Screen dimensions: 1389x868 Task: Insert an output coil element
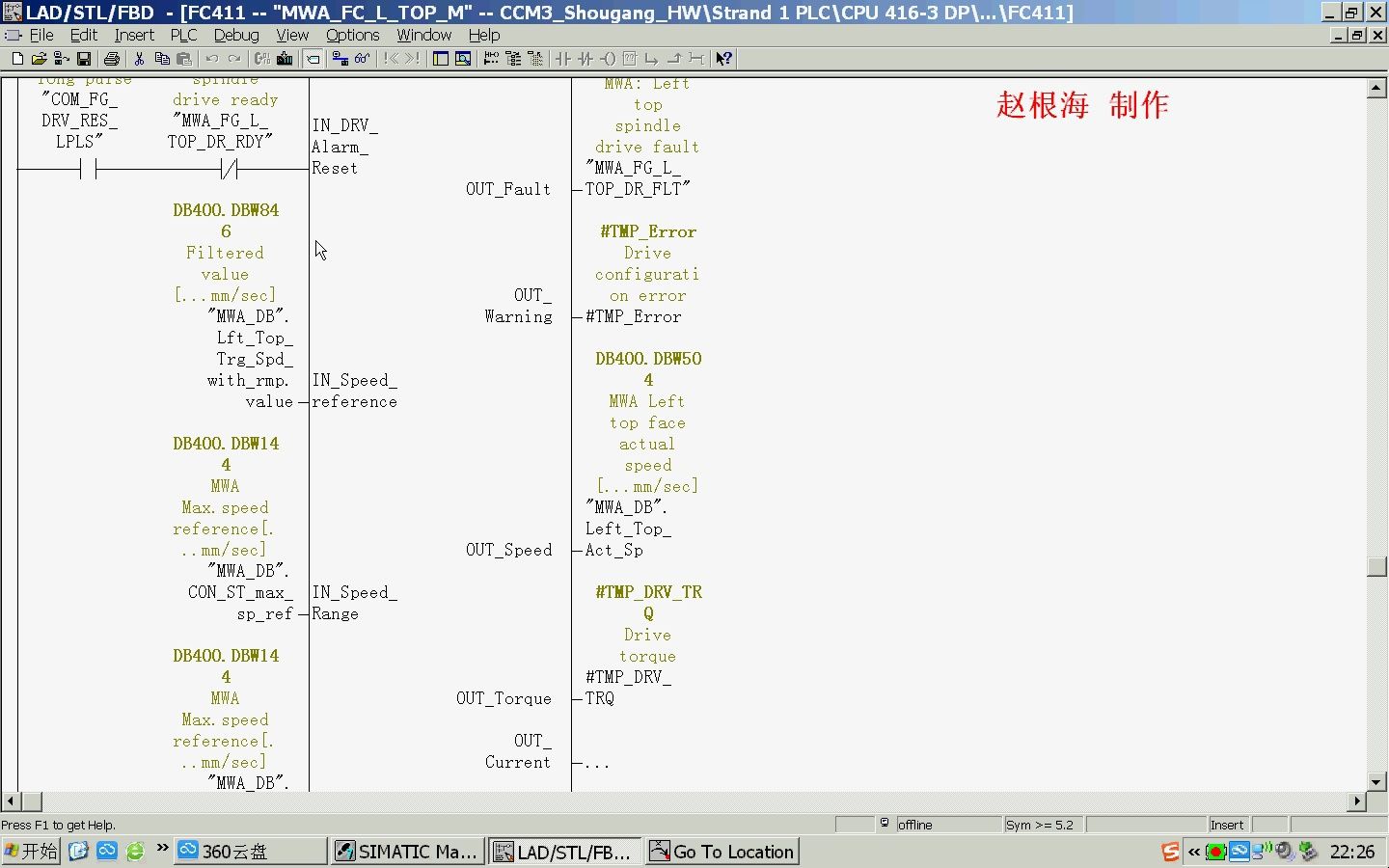(608, 59)
